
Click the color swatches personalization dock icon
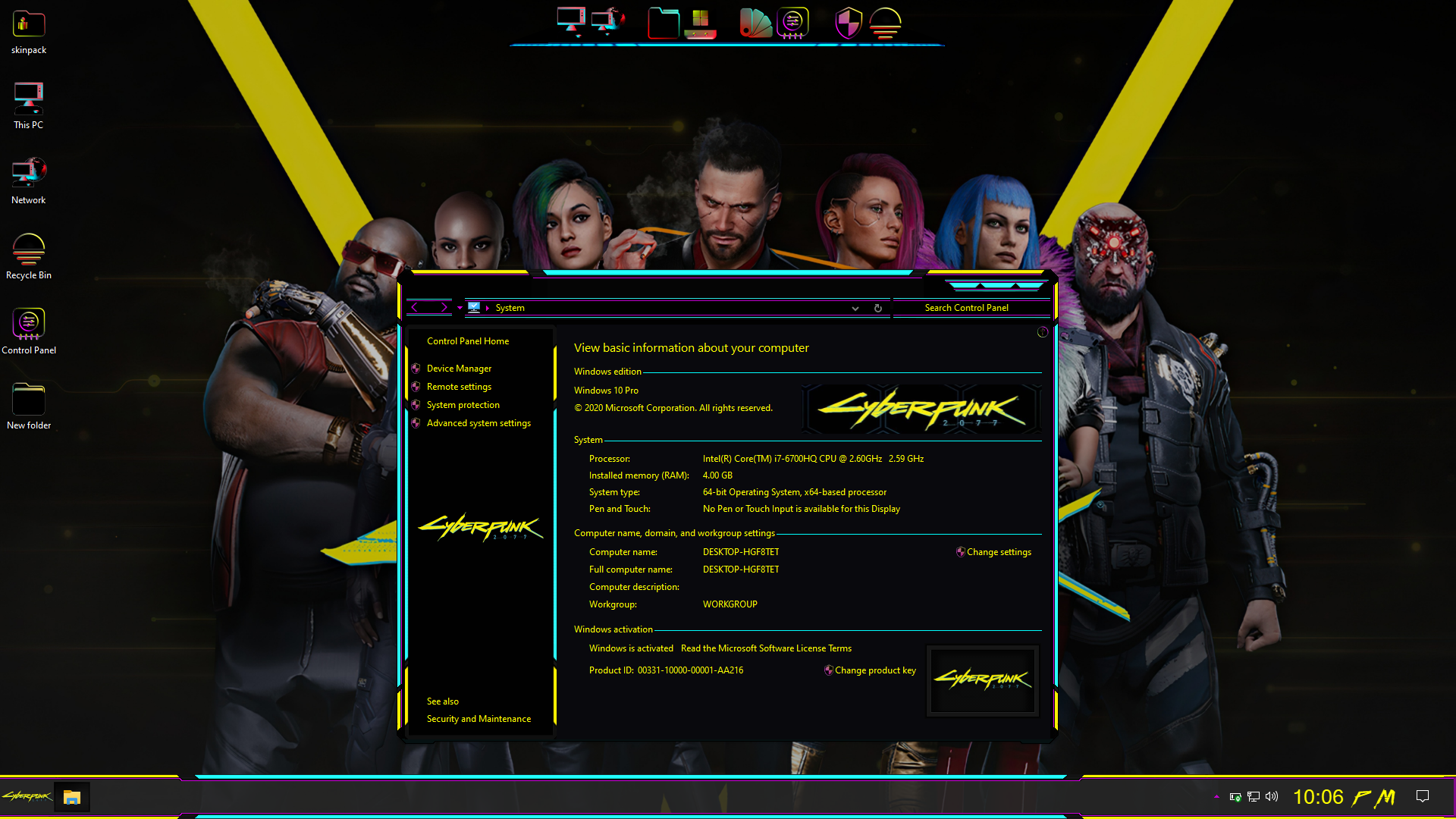point(755,23)
